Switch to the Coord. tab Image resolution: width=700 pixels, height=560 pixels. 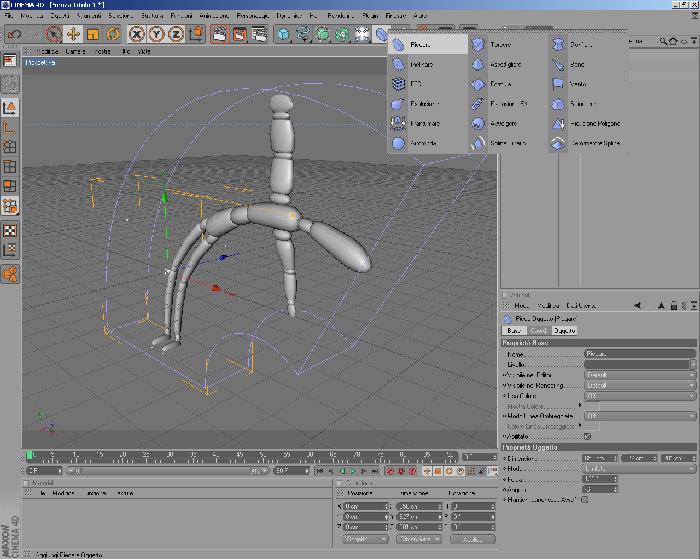(539, 330)
